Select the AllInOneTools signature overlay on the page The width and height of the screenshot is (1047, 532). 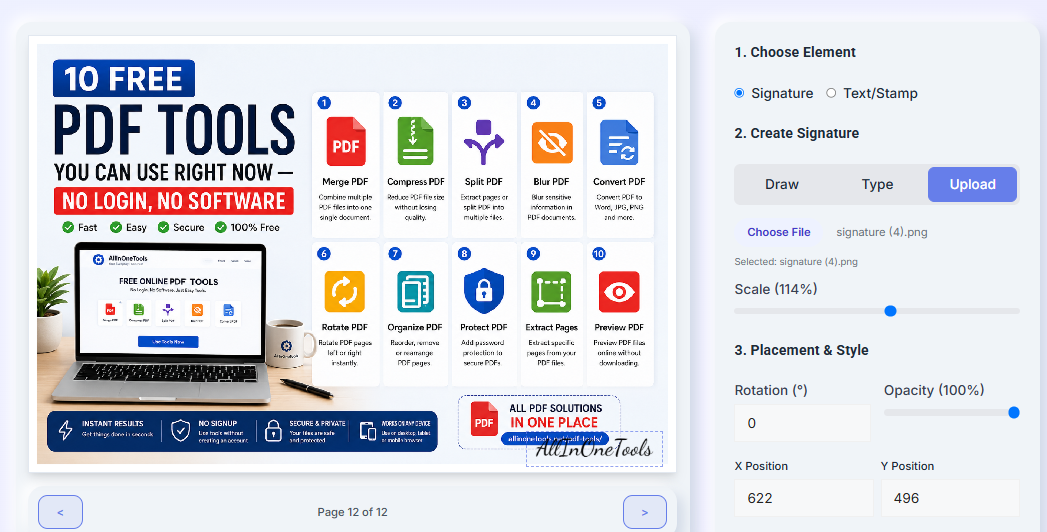point(594,449)
